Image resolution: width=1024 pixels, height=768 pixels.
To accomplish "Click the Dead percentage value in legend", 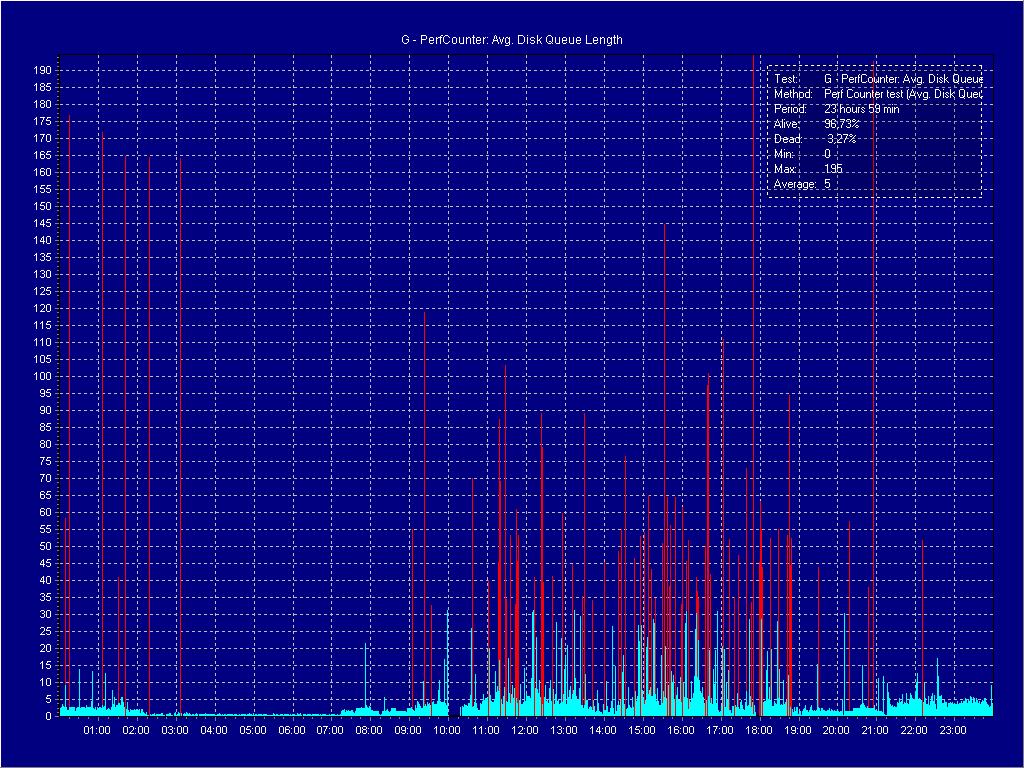I will (x=841, y=139).
